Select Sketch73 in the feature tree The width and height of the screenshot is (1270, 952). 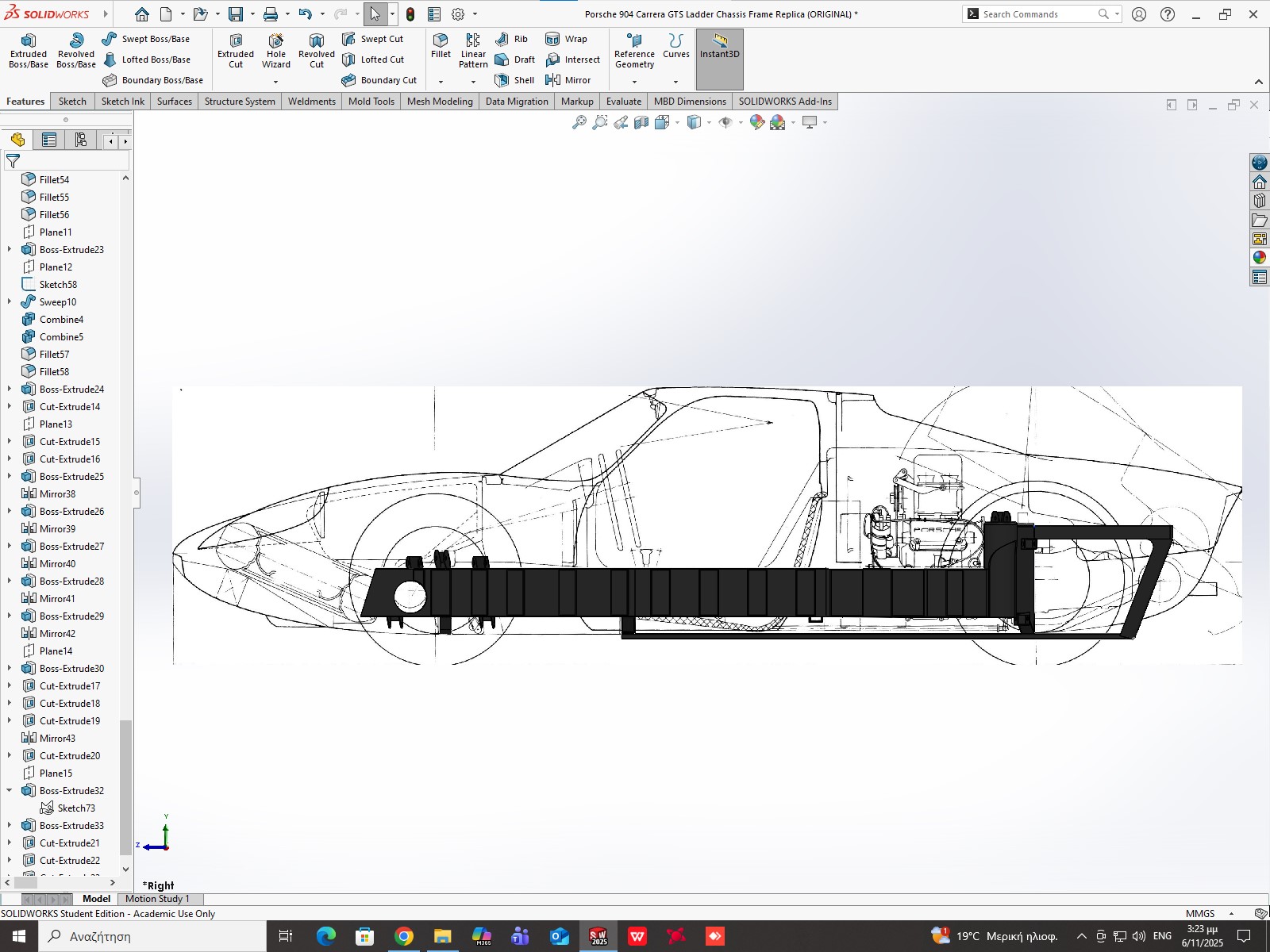(75, 808)
